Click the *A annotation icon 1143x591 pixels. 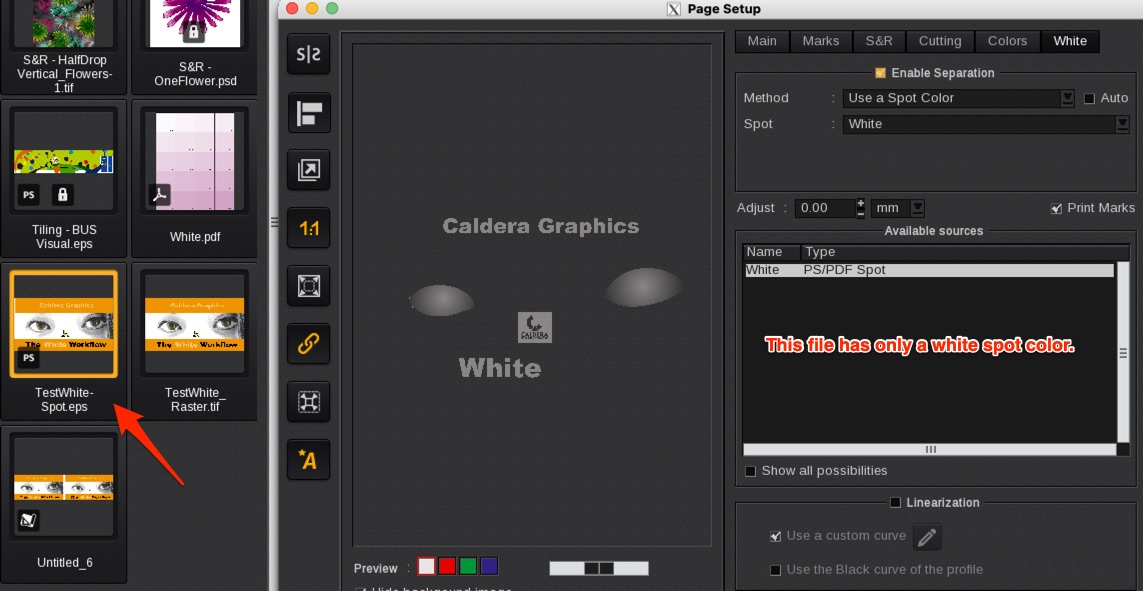click(x=309, y=460)
